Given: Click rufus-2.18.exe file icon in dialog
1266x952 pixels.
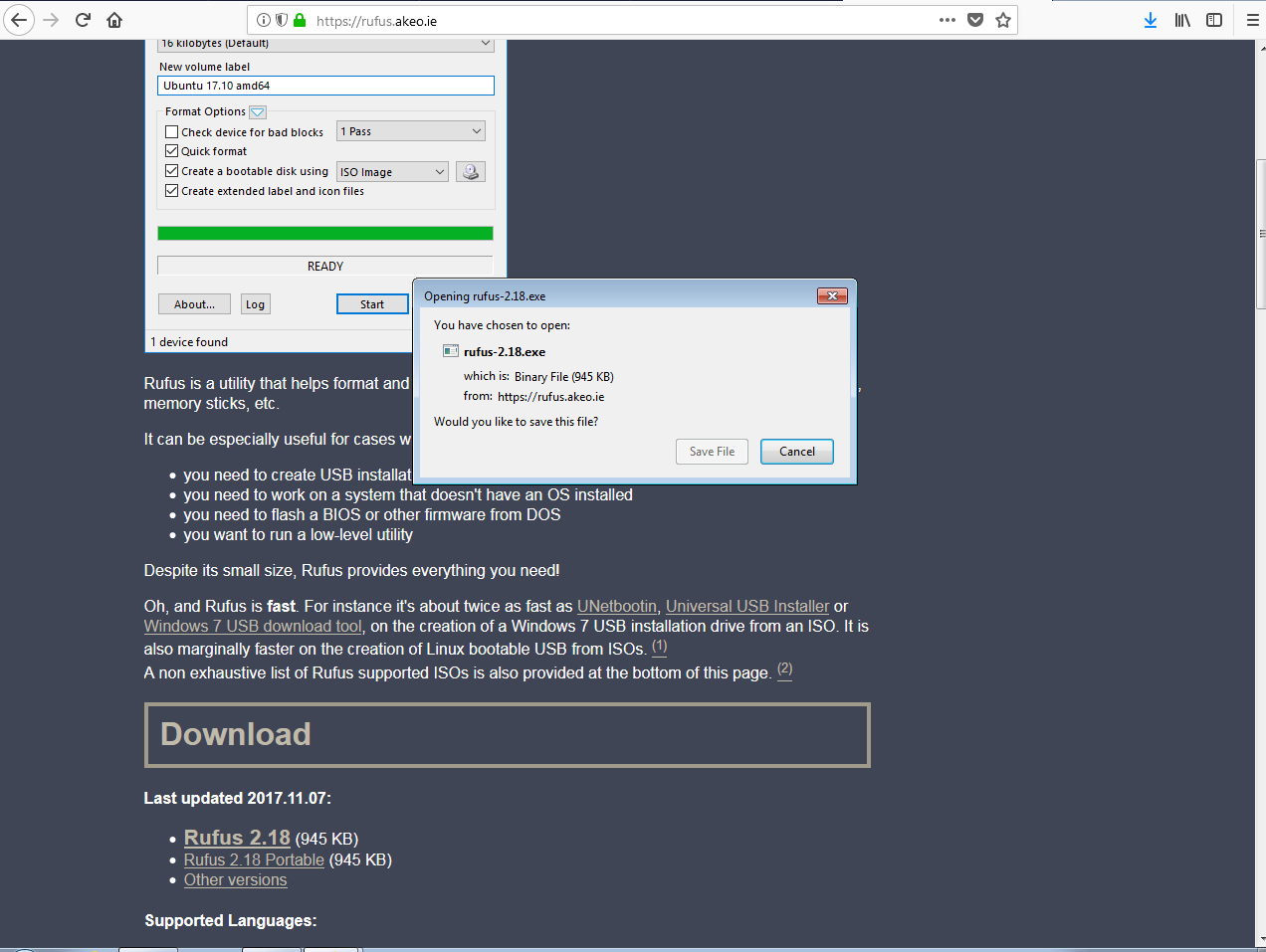Looking at the screenshot, I should point(451,351).
